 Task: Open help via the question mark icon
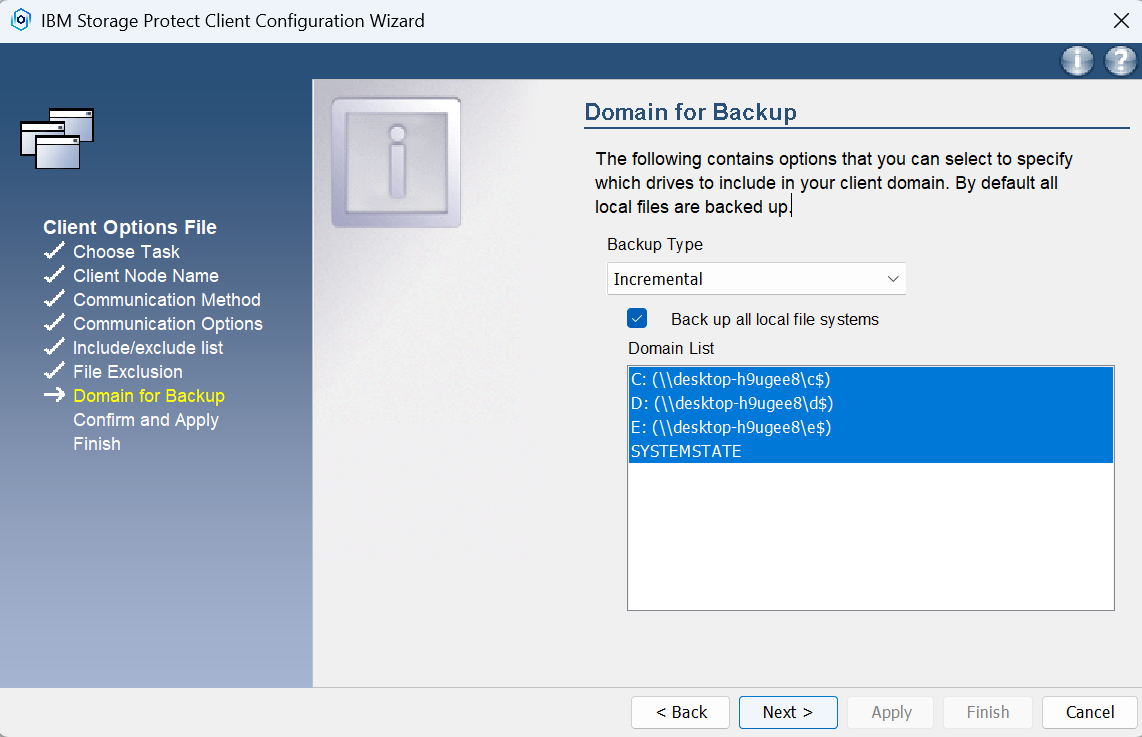1120,62
